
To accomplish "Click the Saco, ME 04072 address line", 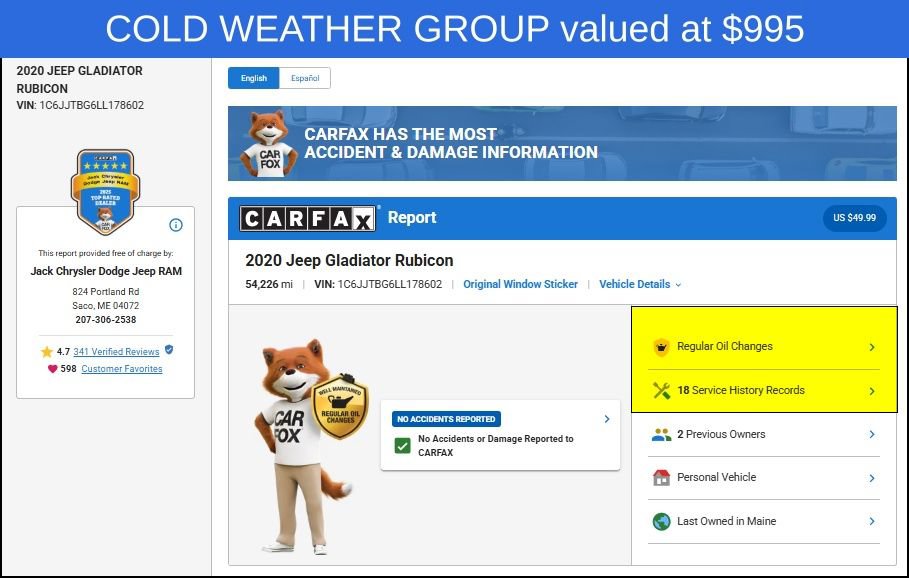I will [x=106, y=306].
